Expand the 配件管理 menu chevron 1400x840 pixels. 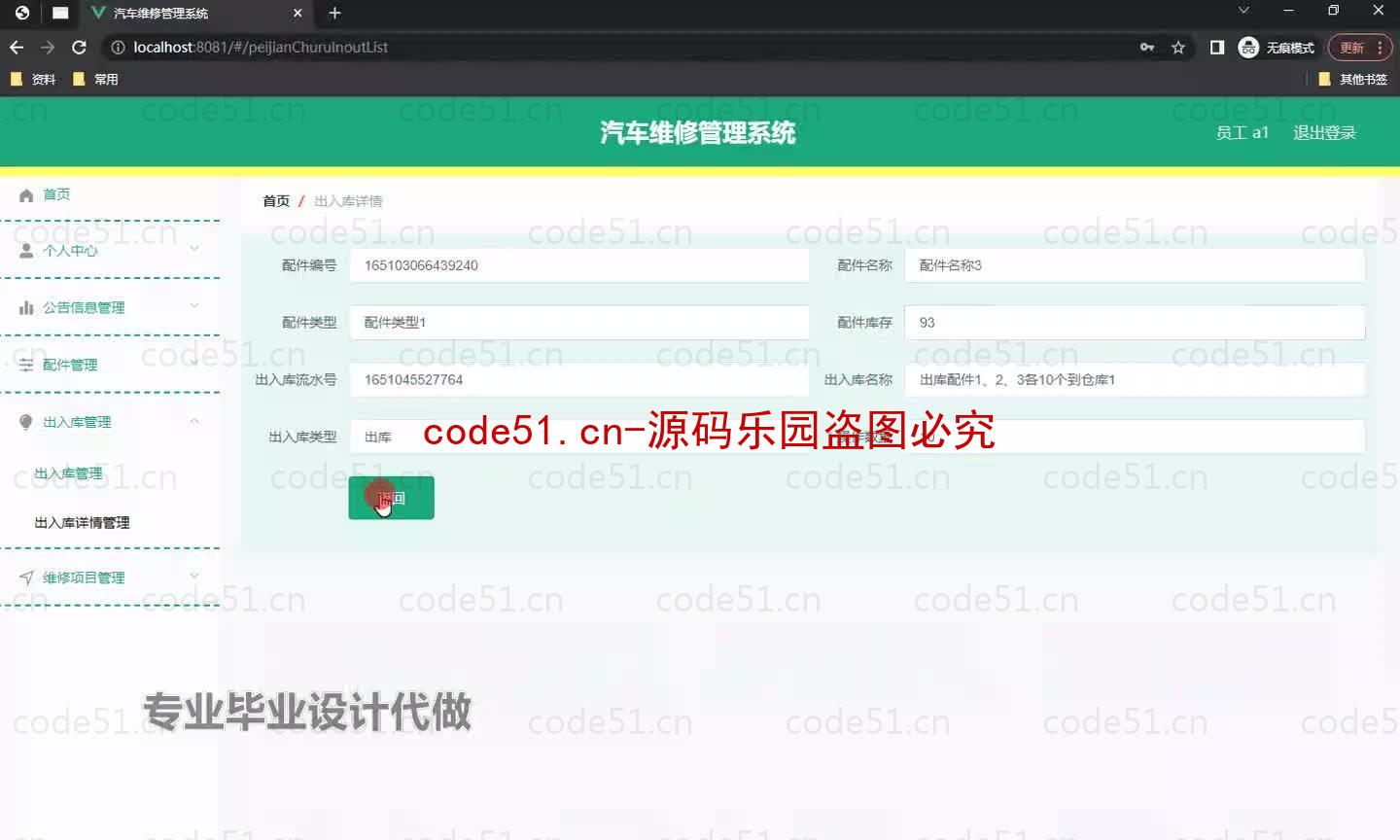[194, 364]
